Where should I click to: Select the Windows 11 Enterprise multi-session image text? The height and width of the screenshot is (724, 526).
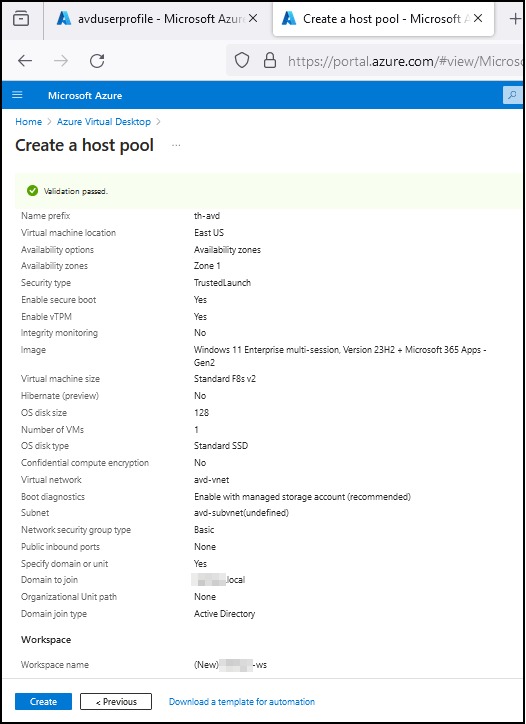[x=340, y=356]
